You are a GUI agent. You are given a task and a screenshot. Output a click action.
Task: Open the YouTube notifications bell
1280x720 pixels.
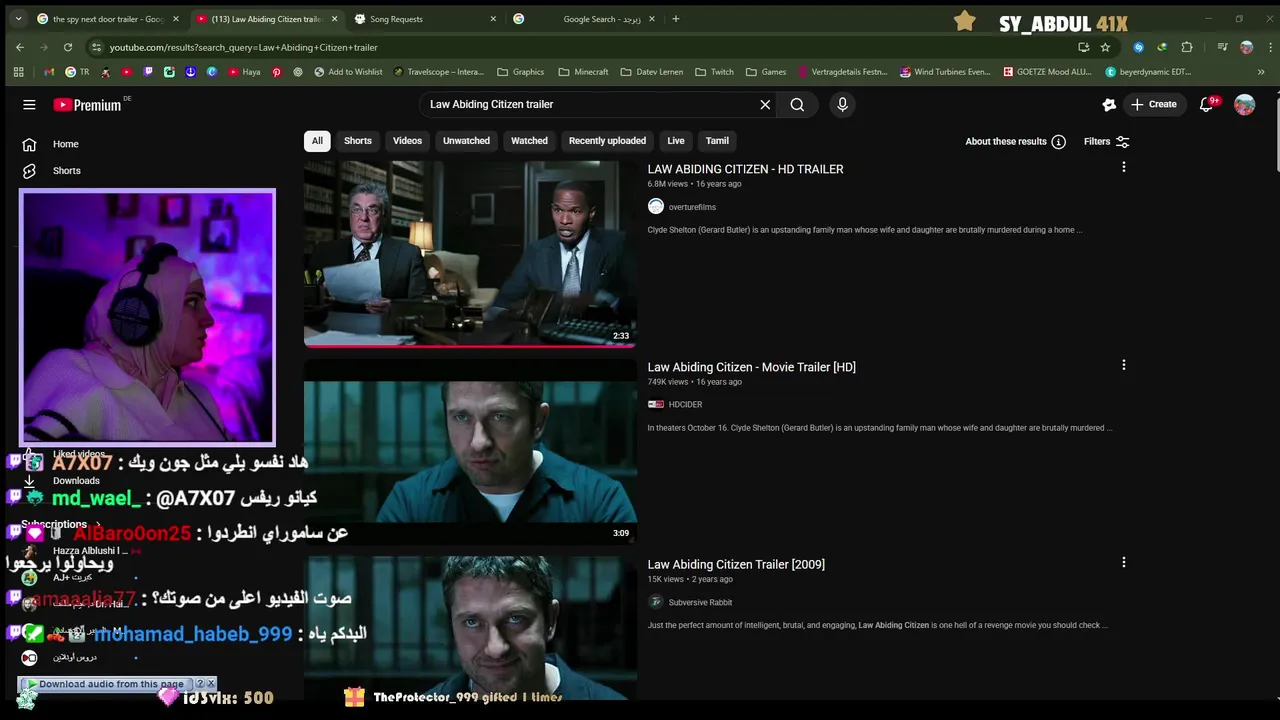1206,104
